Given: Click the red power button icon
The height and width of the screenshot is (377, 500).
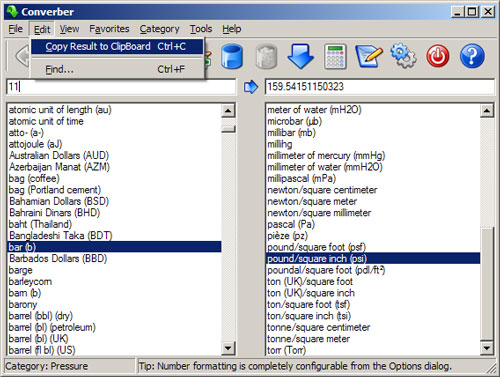Looking at the screenshot, I should [x=438, y=56].
